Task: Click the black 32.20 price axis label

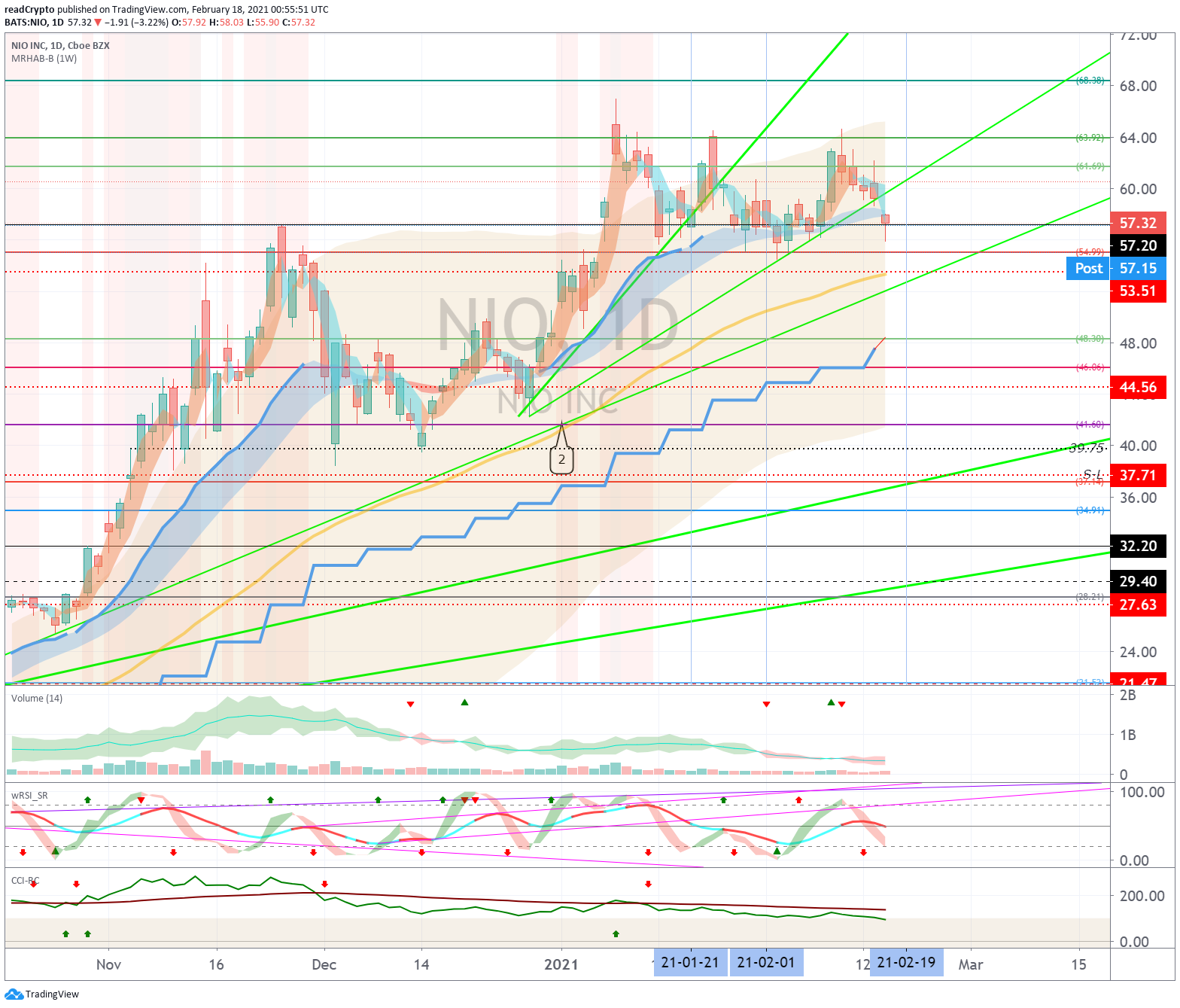Action: [1138, 546]
